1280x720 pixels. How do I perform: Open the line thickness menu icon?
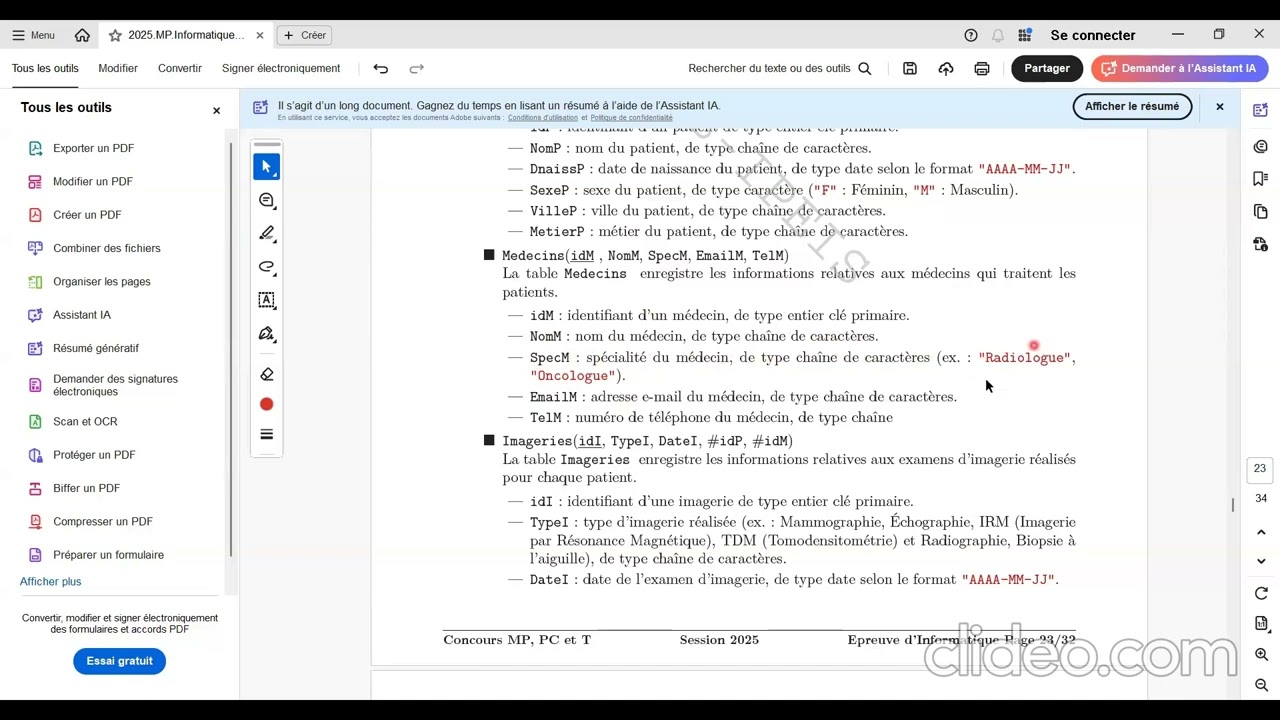[266, 434]
